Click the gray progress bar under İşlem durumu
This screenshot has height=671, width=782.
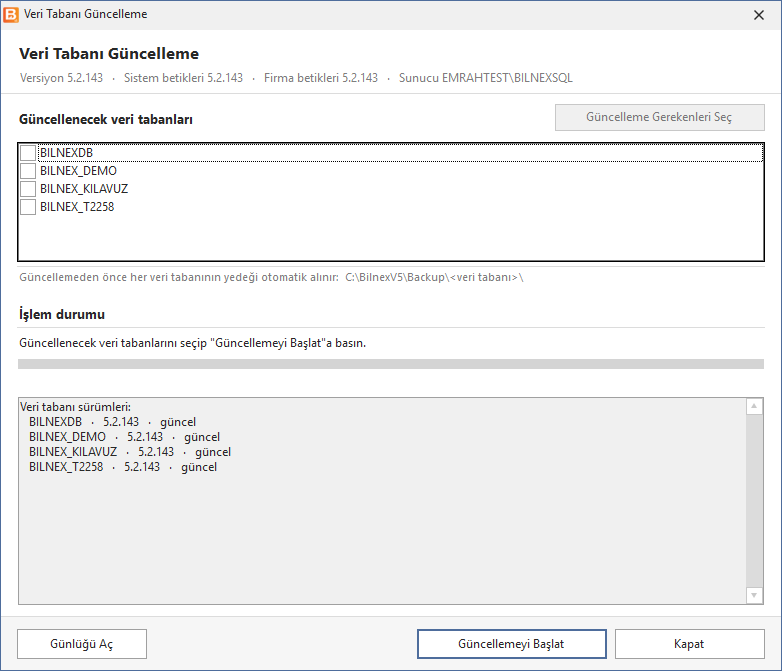tap(391, 364)
